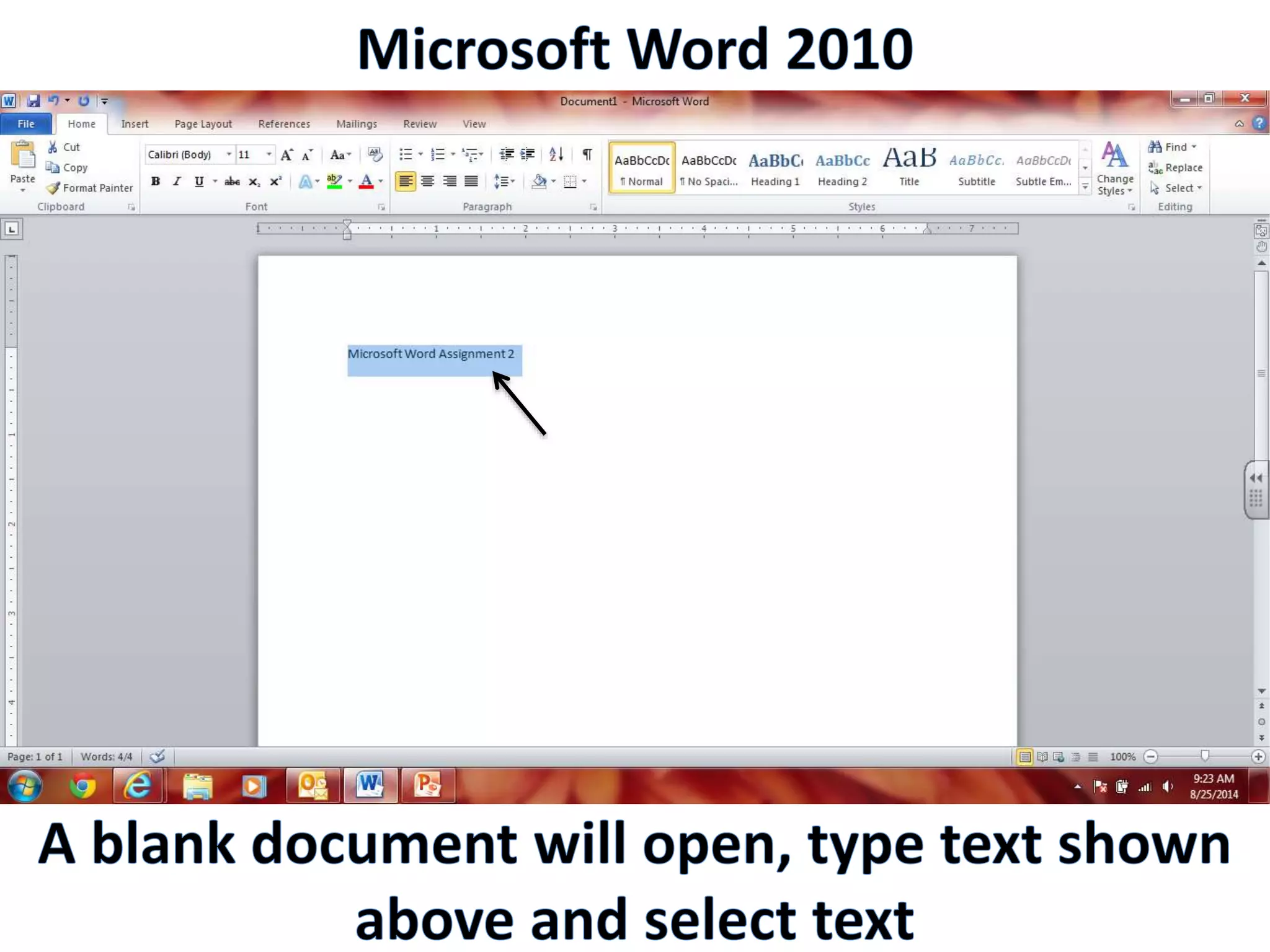
Task: Open the File tab
Action: click(26, 124)
